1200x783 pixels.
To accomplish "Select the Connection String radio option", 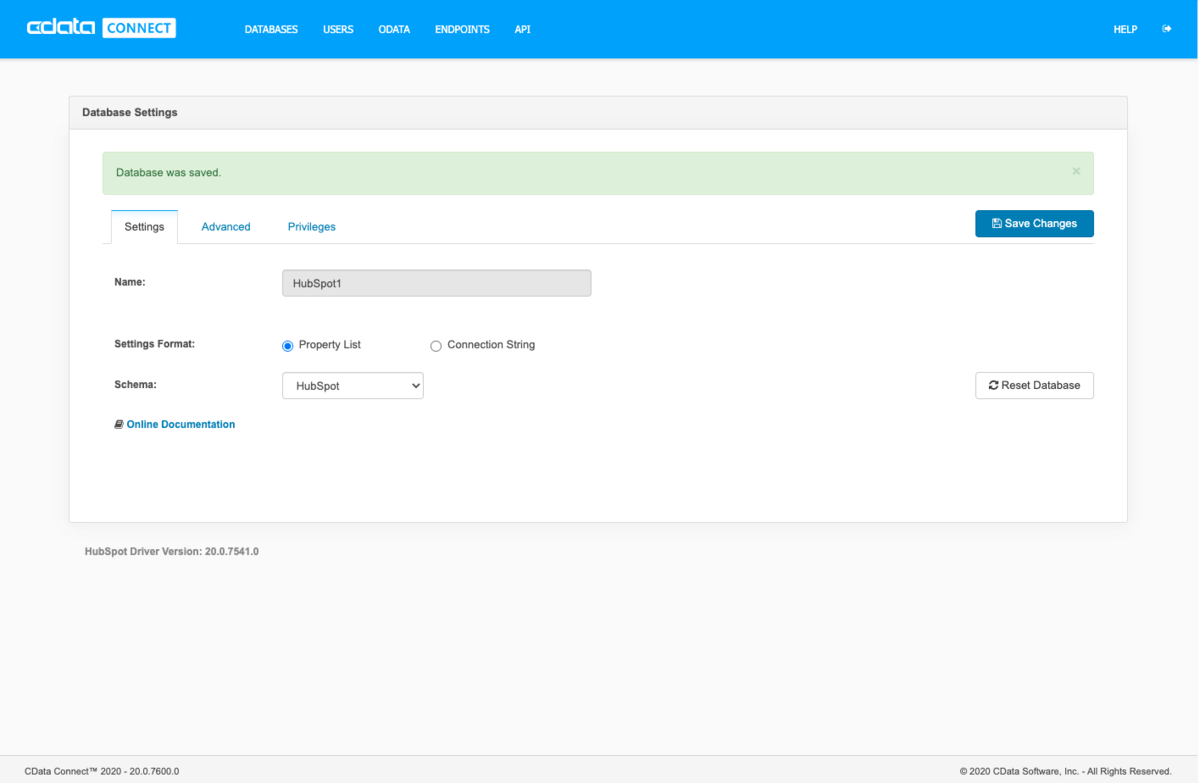I will [x=436, y=346].
